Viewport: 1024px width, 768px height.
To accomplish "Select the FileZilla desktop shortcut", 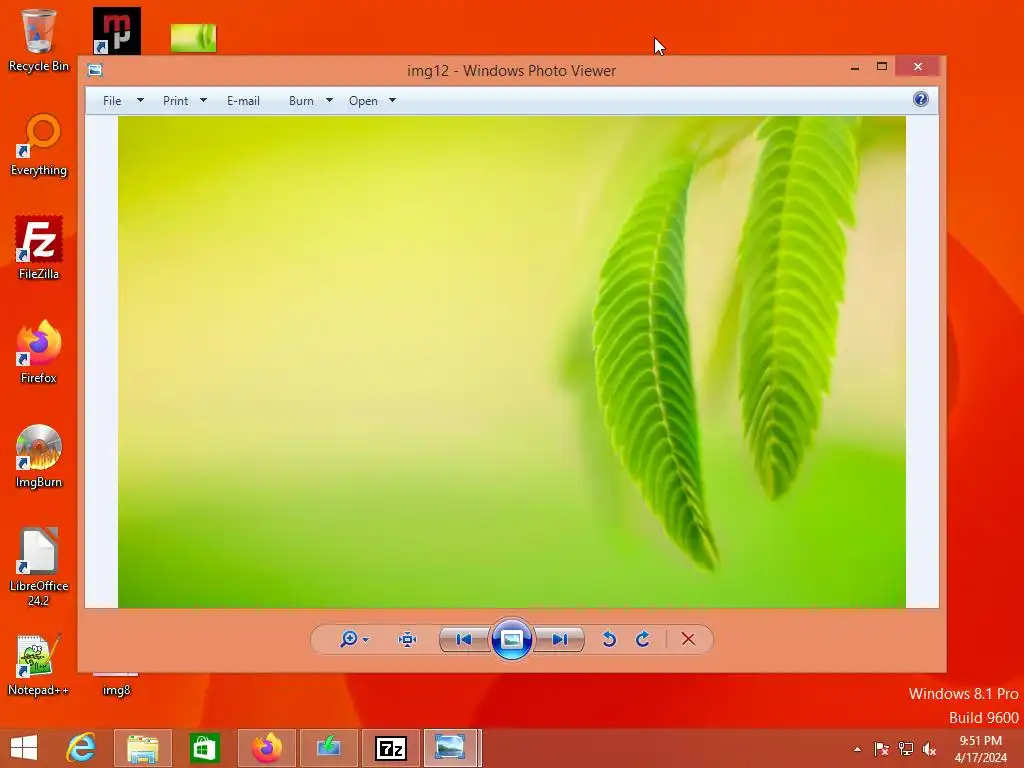I will (x=39, y=248).
